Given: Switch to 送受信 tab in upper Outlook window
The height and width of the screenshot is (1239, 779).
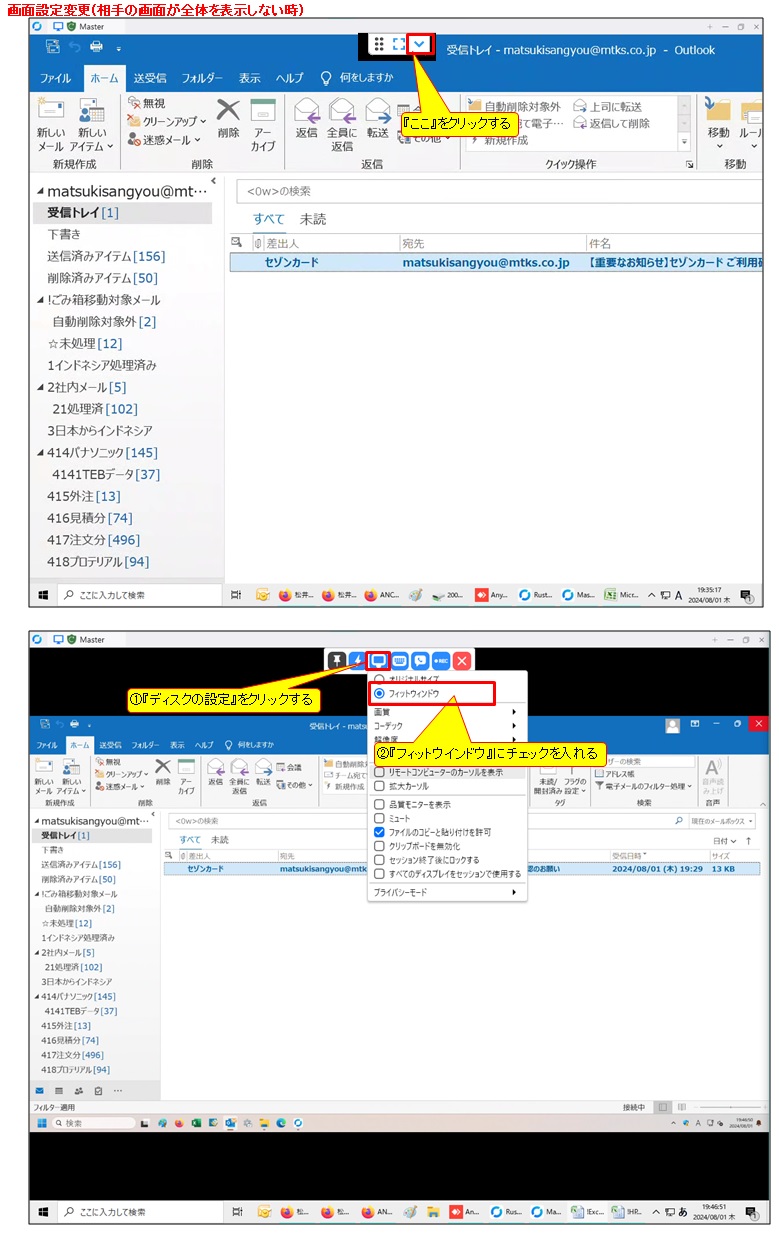Looking at the screenshot, I should (150, 78).
